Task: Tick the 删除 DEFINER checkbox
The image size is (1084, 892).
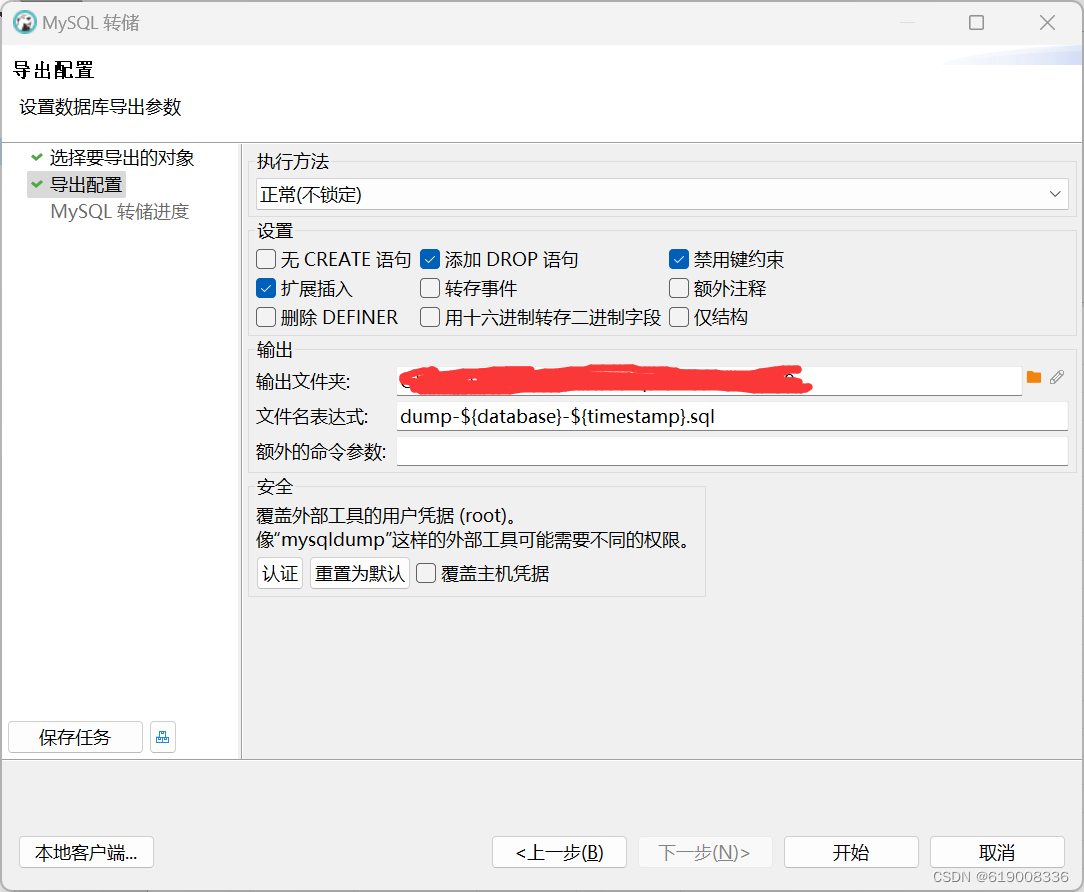Action: (x=266, y=317)
